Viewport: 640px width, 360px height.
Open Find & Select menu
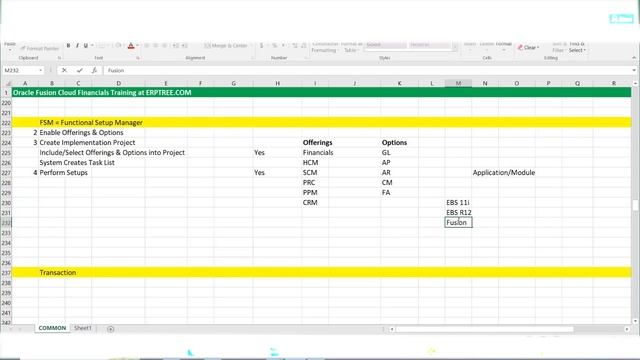coord(577,47)
